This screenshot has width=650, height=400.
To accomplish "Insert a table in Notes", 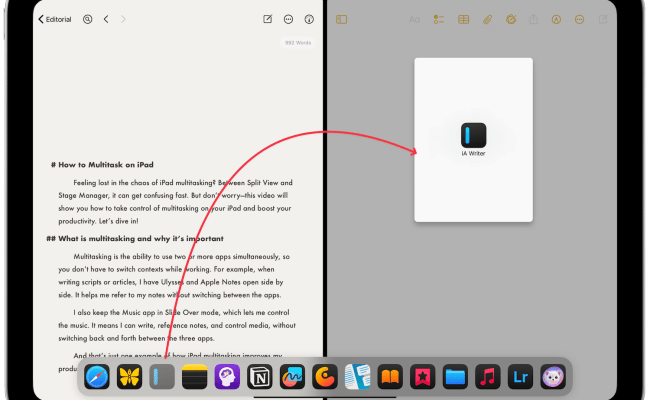I will (x=463, y=19).
